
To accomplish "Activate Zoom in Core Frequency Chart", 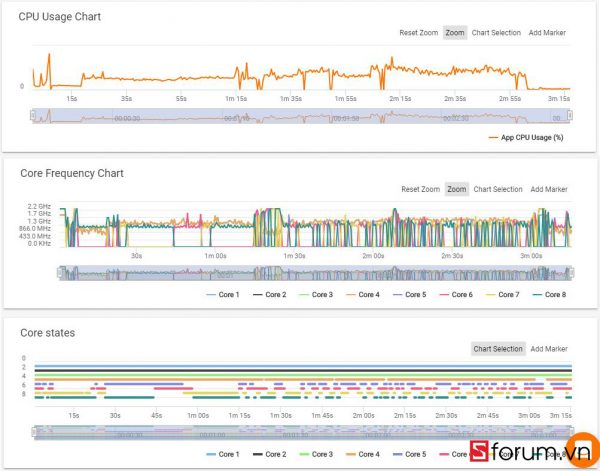I will [x=457, y=189].
